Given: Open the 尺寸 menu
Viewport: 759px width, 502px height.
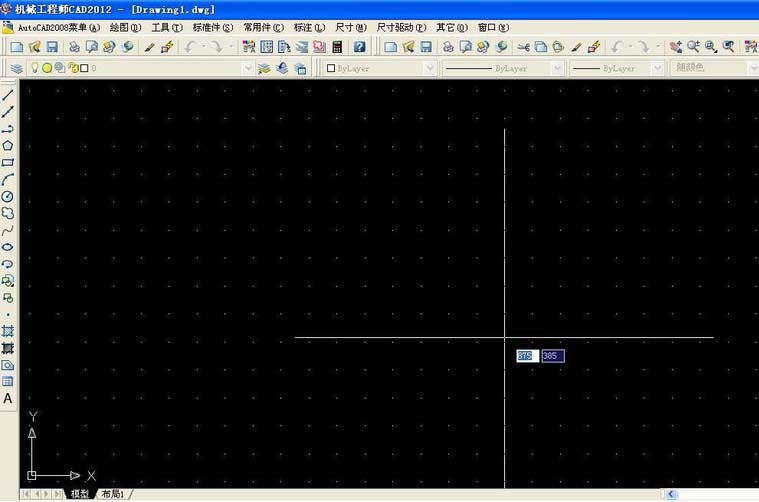Looking at the screenshot, I should coord(351,28).
